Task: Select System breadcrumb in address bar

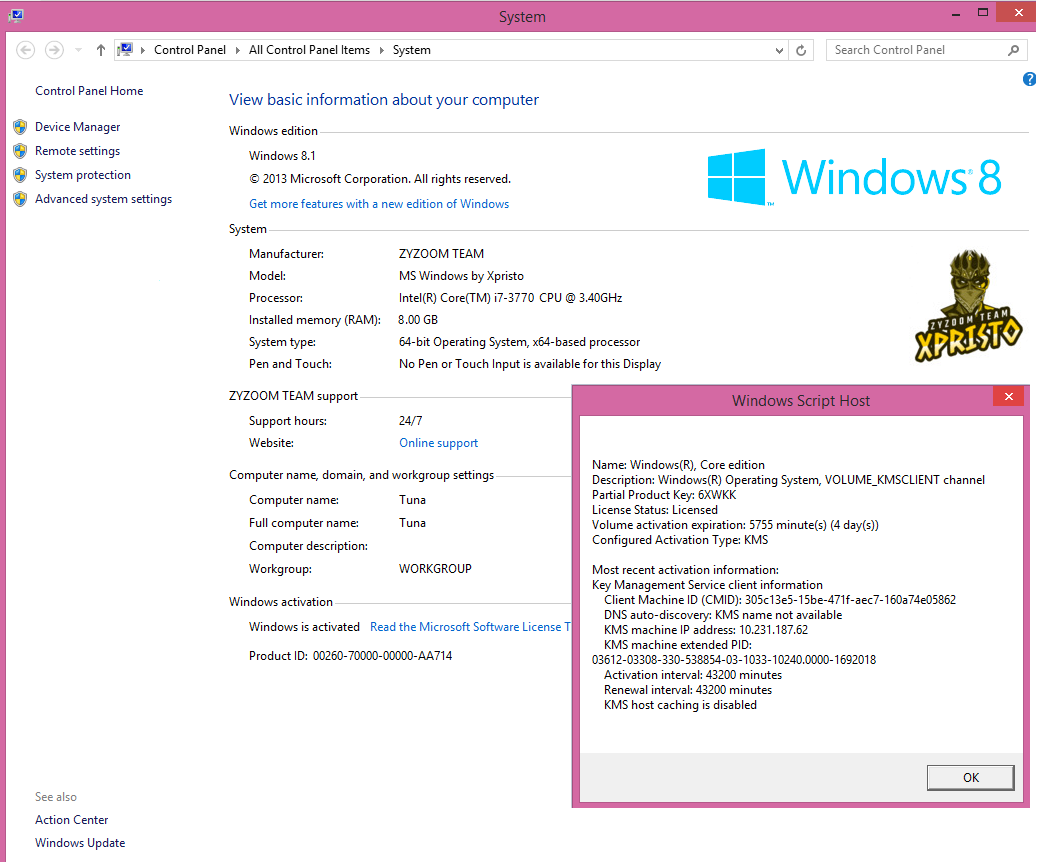Action: pyautogui.click(x=412, y=50)
